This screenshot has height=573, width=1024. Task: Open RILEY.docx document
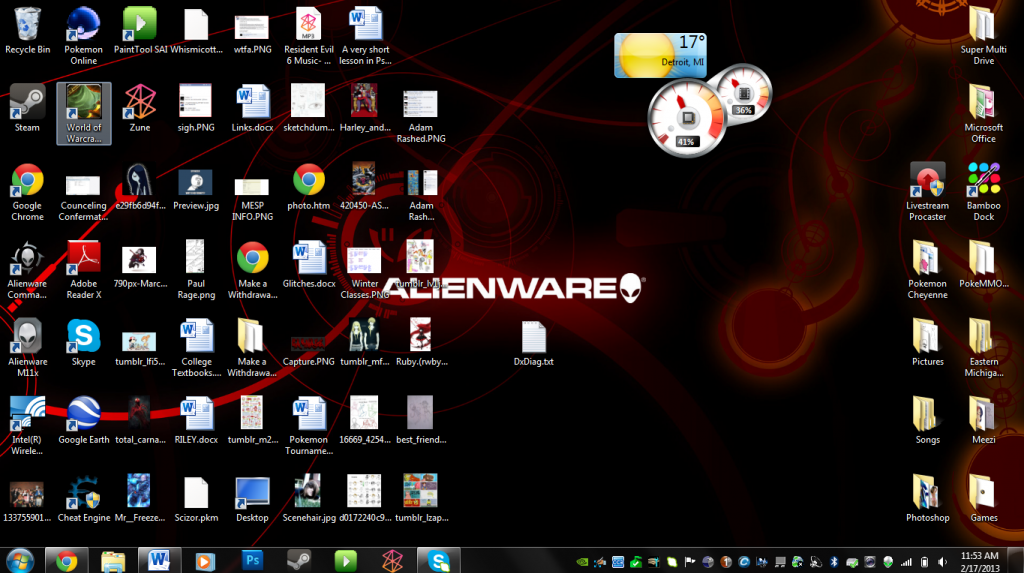(196, 421)
